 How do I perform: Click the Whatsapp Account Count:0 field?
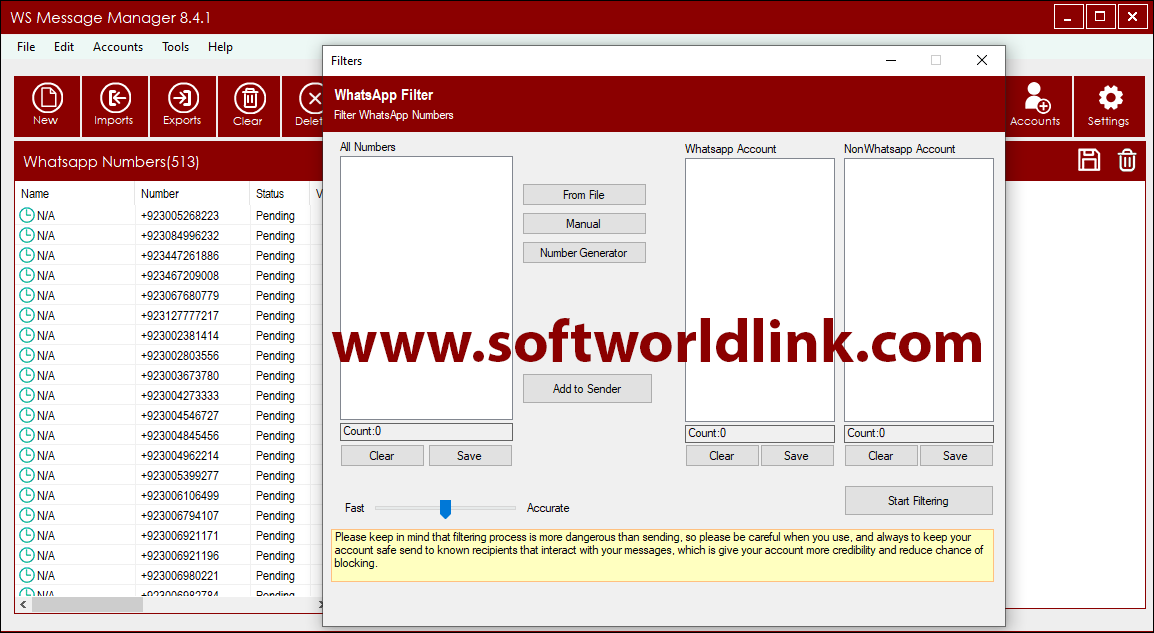point(760,434)
